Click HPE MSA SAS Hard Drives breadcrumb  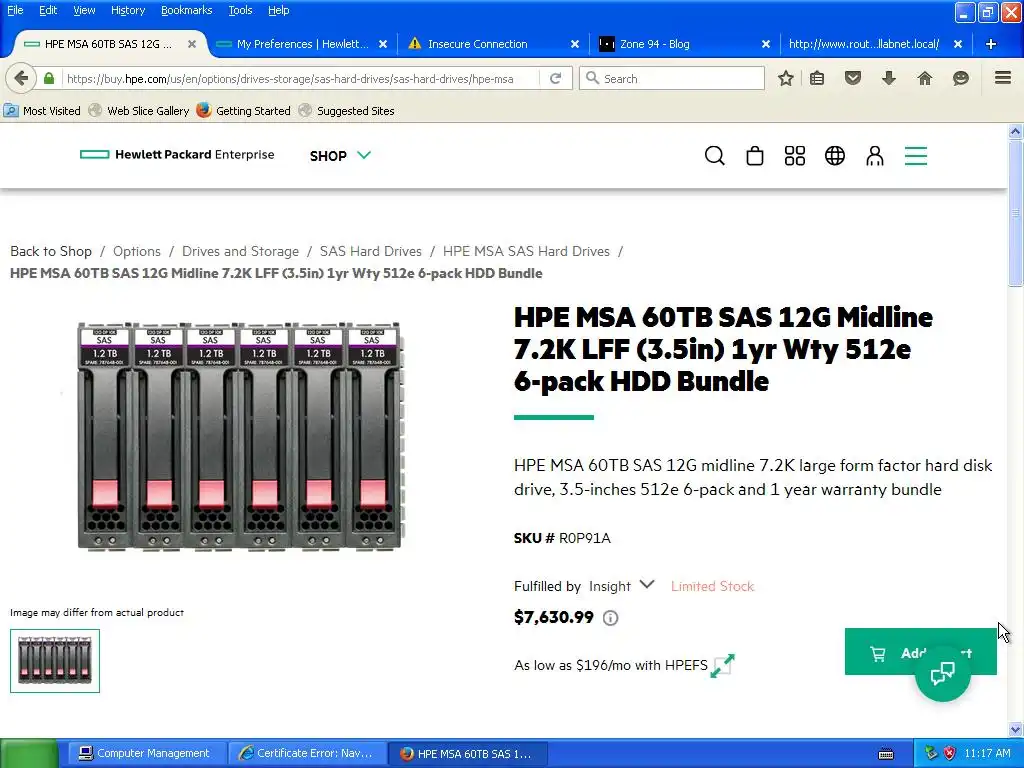click(x=526, y=251)
